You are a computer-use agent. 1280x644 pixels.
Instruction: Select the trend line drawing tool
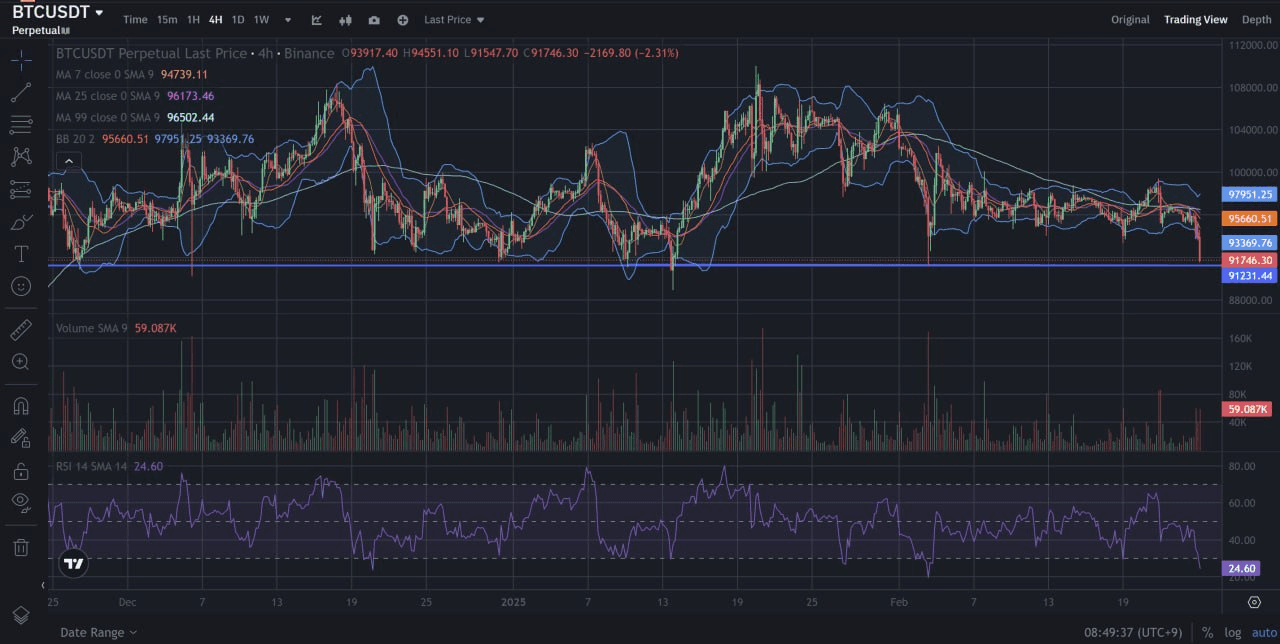pyautogui.click(x=21, y=93)
